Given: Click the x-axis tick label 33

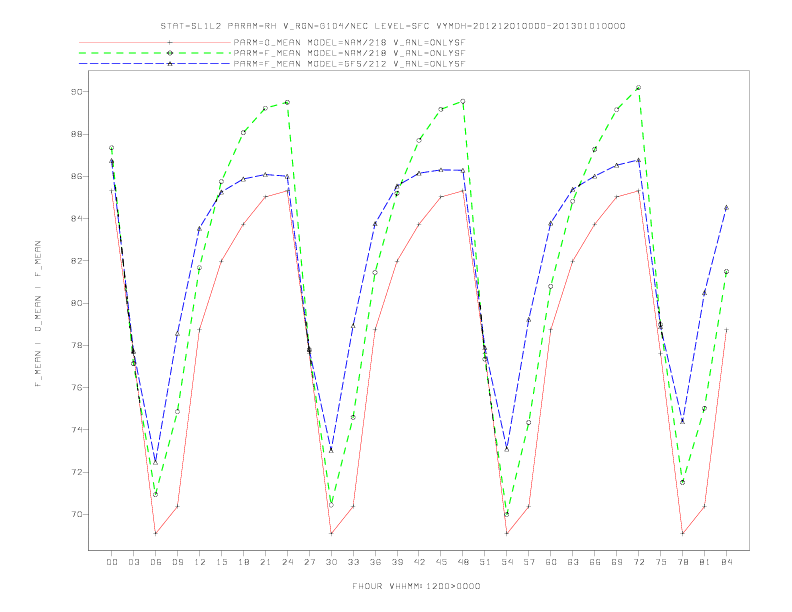Looking at the screenshot, I should pyautogui.click(x=354, y=562).
